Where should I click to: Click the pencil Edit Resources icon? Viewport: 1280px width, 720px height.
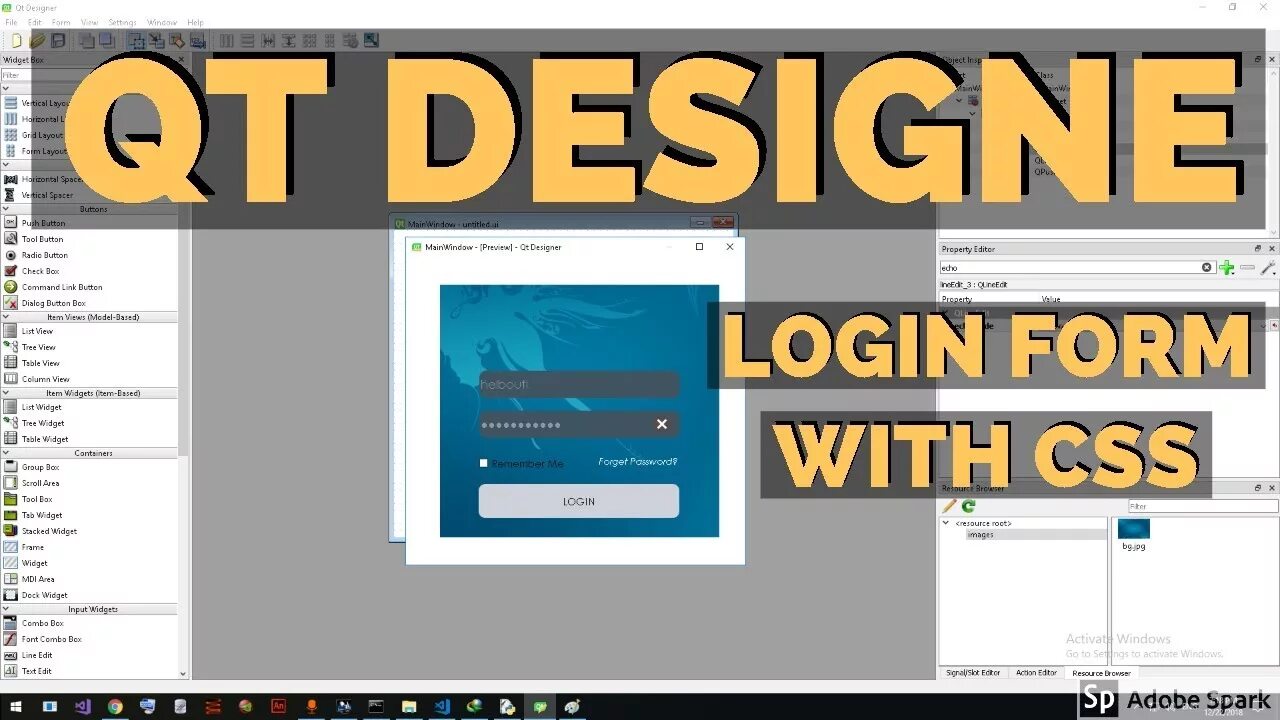click(950, 507)
